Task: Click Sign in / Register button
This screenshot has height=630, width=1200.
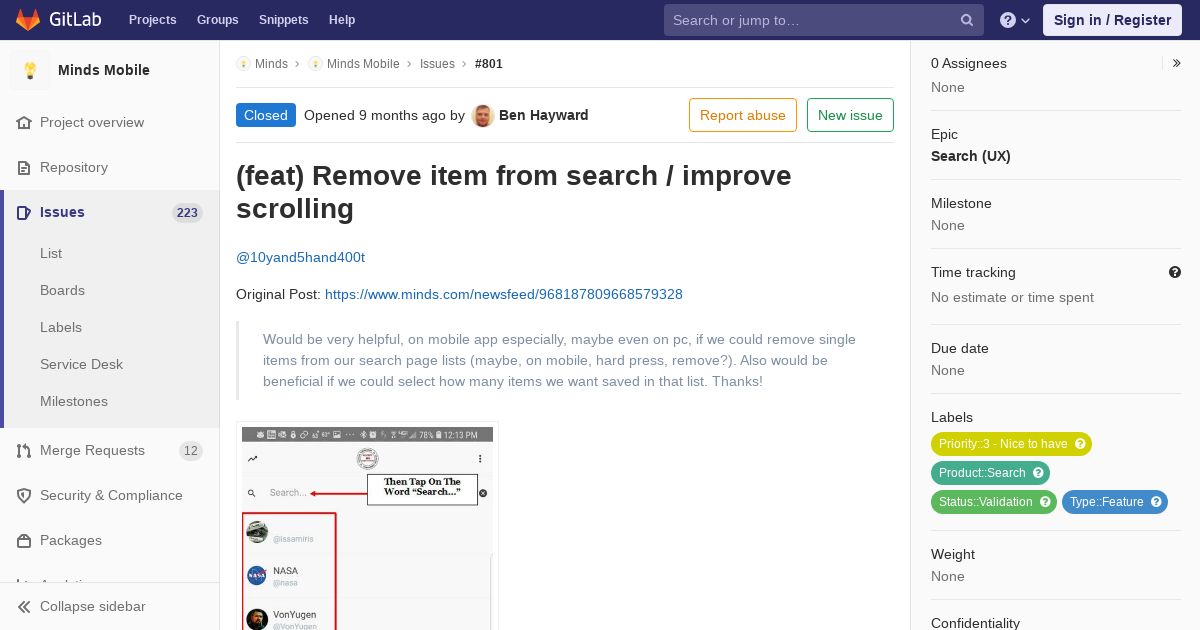Action: (1112, 20)
